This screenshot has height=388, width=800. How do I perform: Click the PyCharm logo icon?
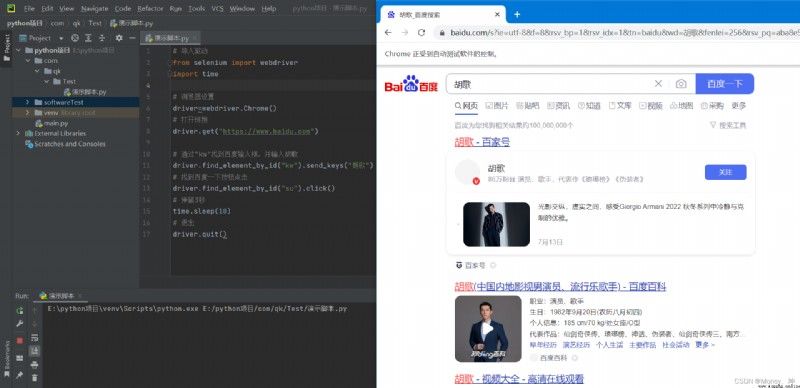(11, 8)
